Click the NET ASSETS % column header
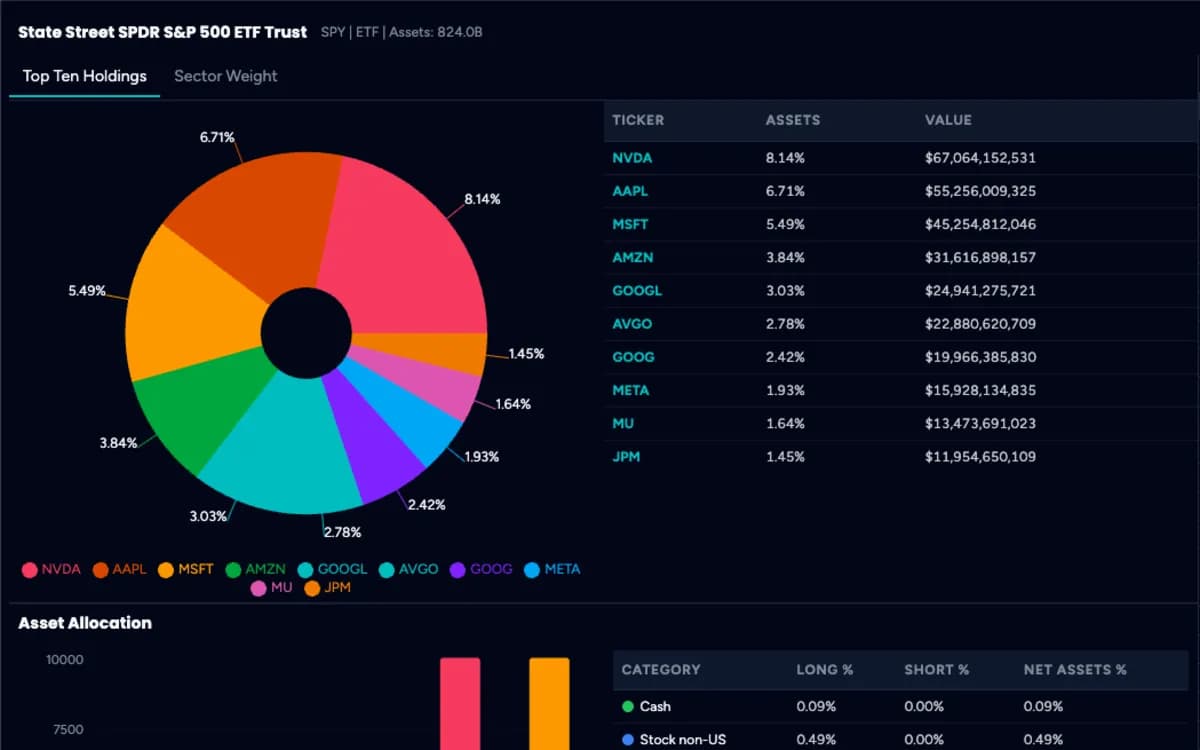Screen dimensions: 1200x750 pyautogui.click(x=1075, y=669)
